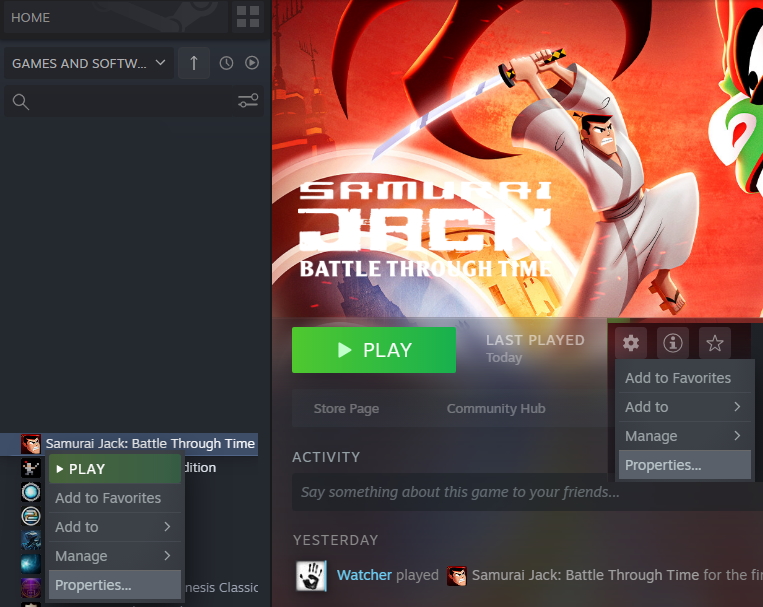
Task: Select Add to Favorites in gear menu
Action: pyautogui.click(x=684, y=378)
